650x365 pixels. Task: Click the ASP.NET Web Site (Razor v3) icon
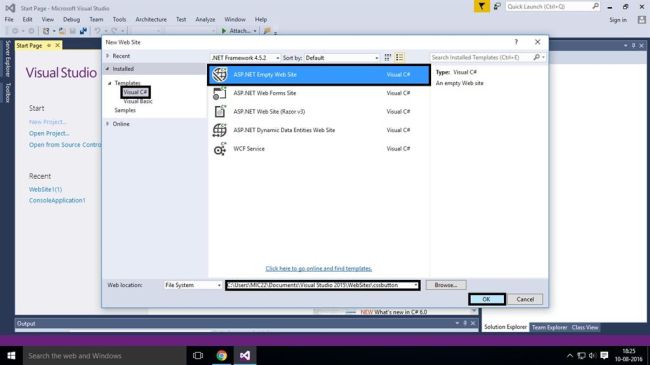(220, 112)
